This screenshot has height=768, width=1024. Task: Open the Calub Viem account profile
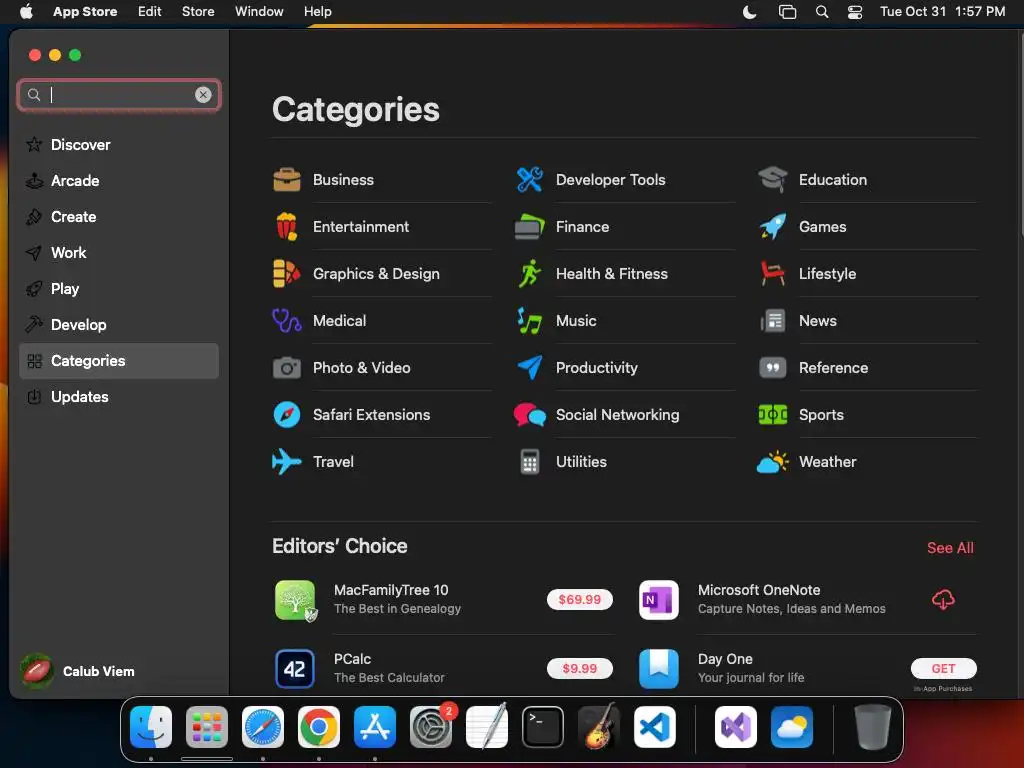78,671
